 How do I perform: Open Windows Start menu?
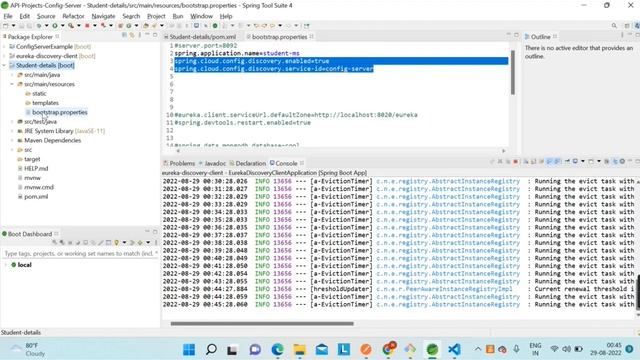point(189,349)
